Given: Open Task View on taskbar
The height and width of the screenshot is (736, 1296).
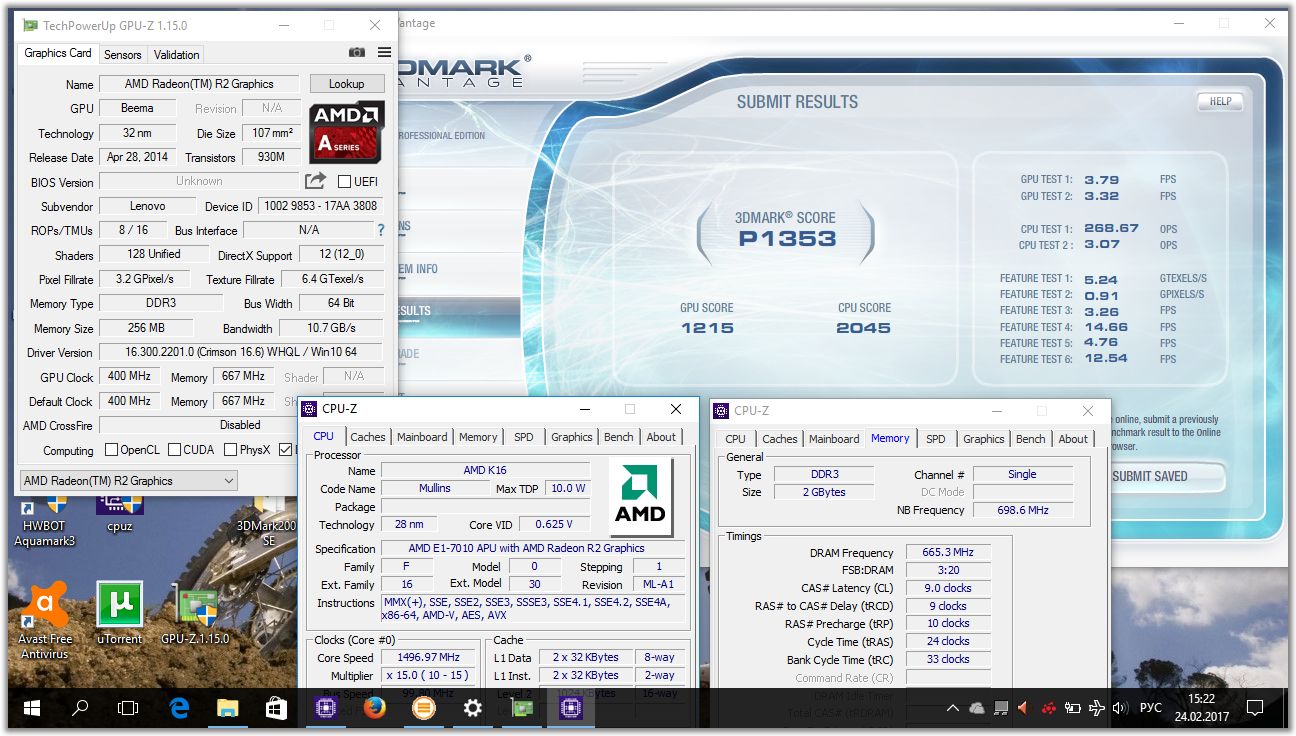Looking at the screenshot, I should (x=128, y=708).
